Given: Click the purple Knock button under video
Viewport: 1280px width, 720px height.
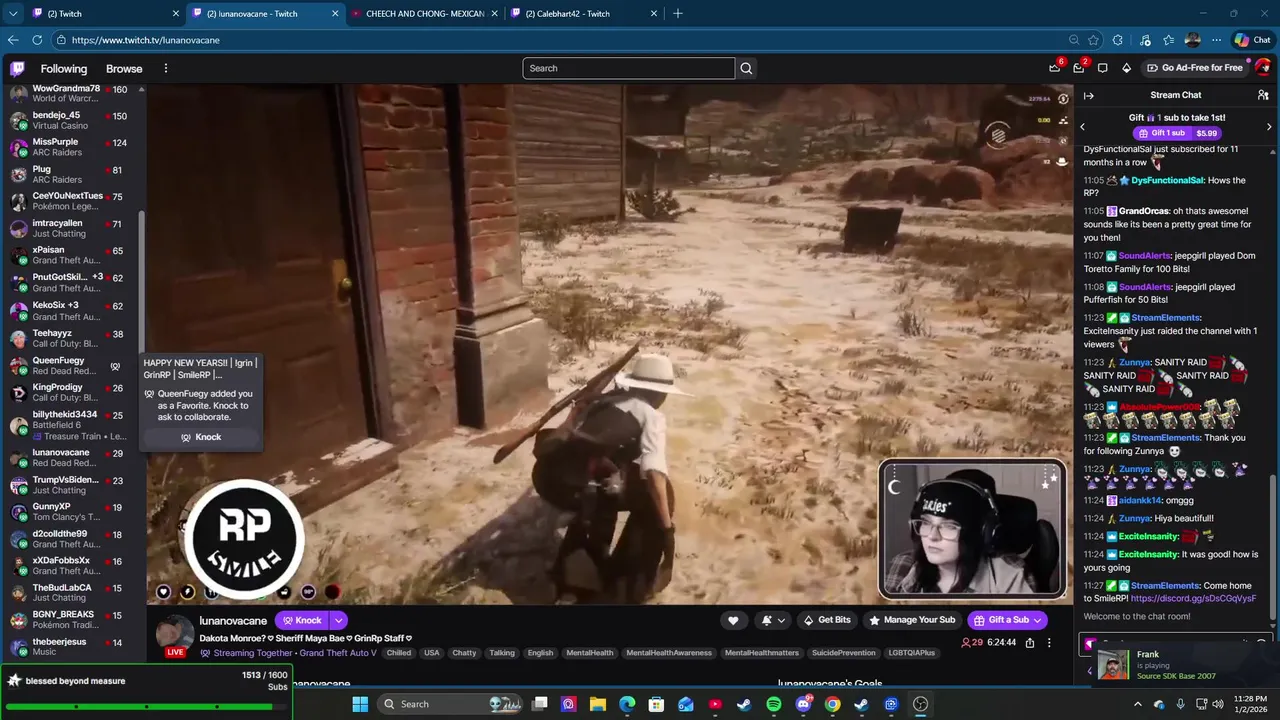Looking at the screenshot, I should [303, 620].
